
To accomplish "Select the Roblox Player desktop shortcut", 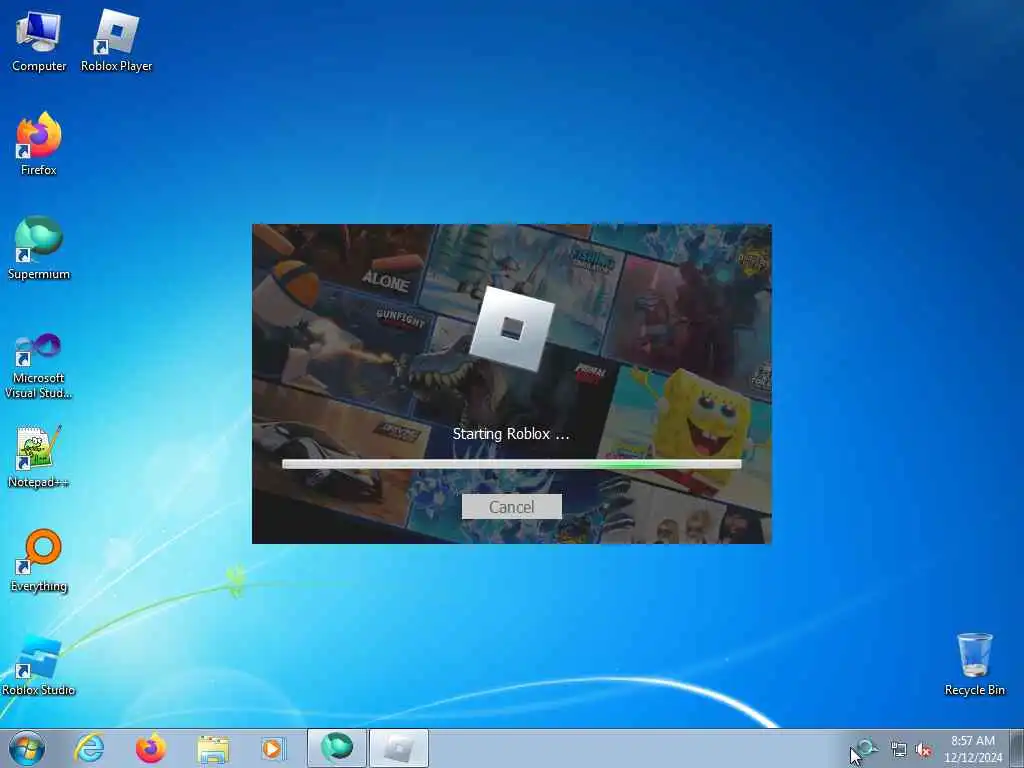I will (x=116, y=41).
